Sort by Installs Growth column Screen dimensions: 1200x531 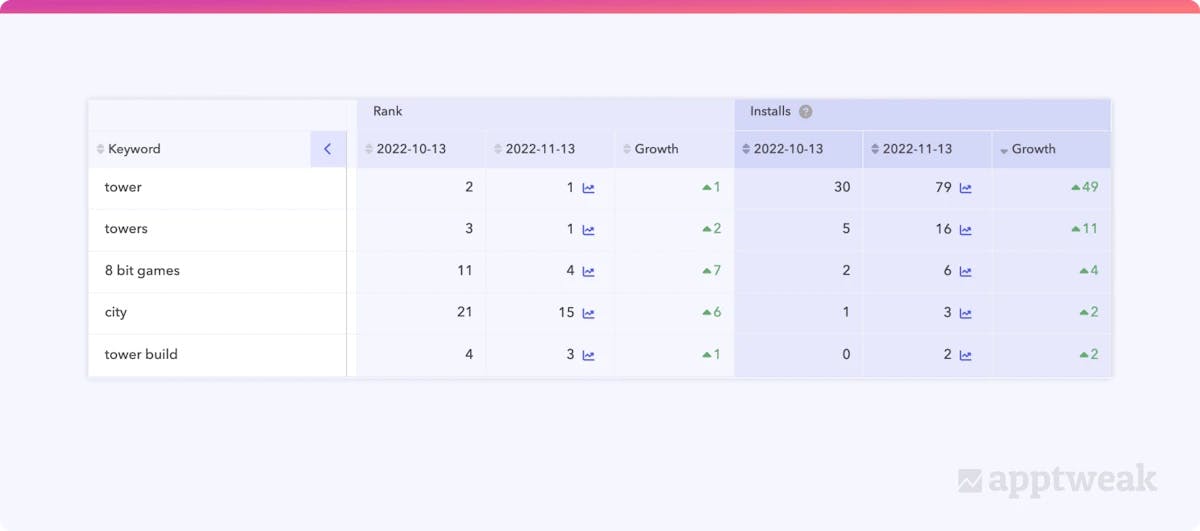(1033, 149)
